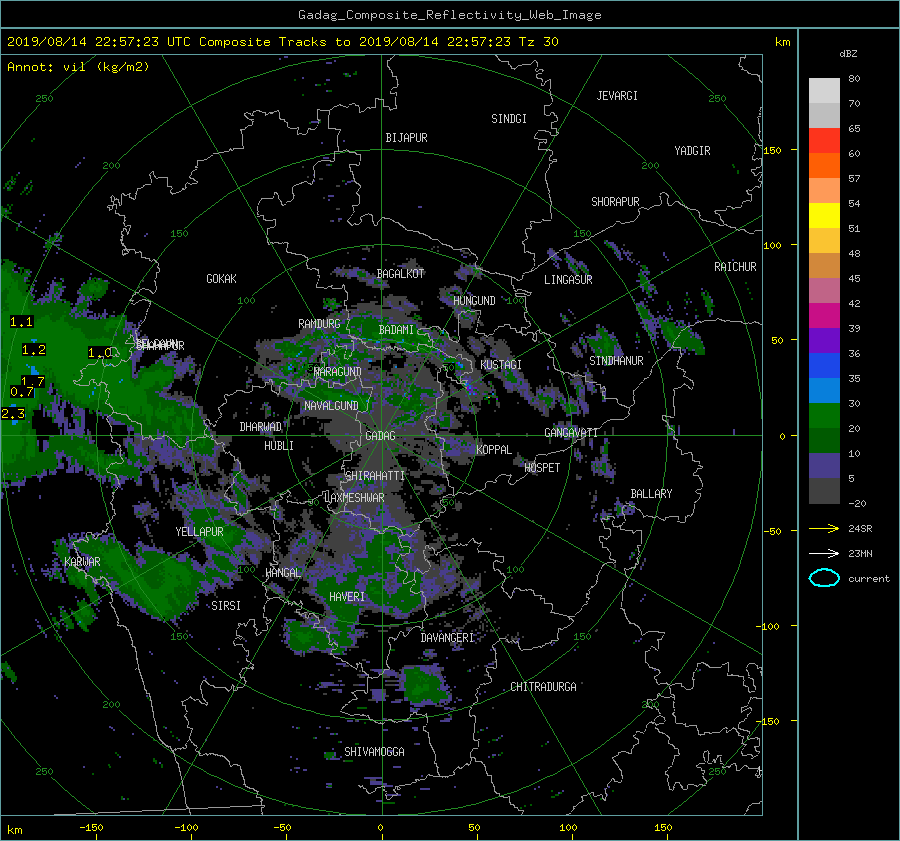Select the 51 dBZ yellow color swatch
The image size is (900, 841).
pyautogui.click(x=824, y=216)
